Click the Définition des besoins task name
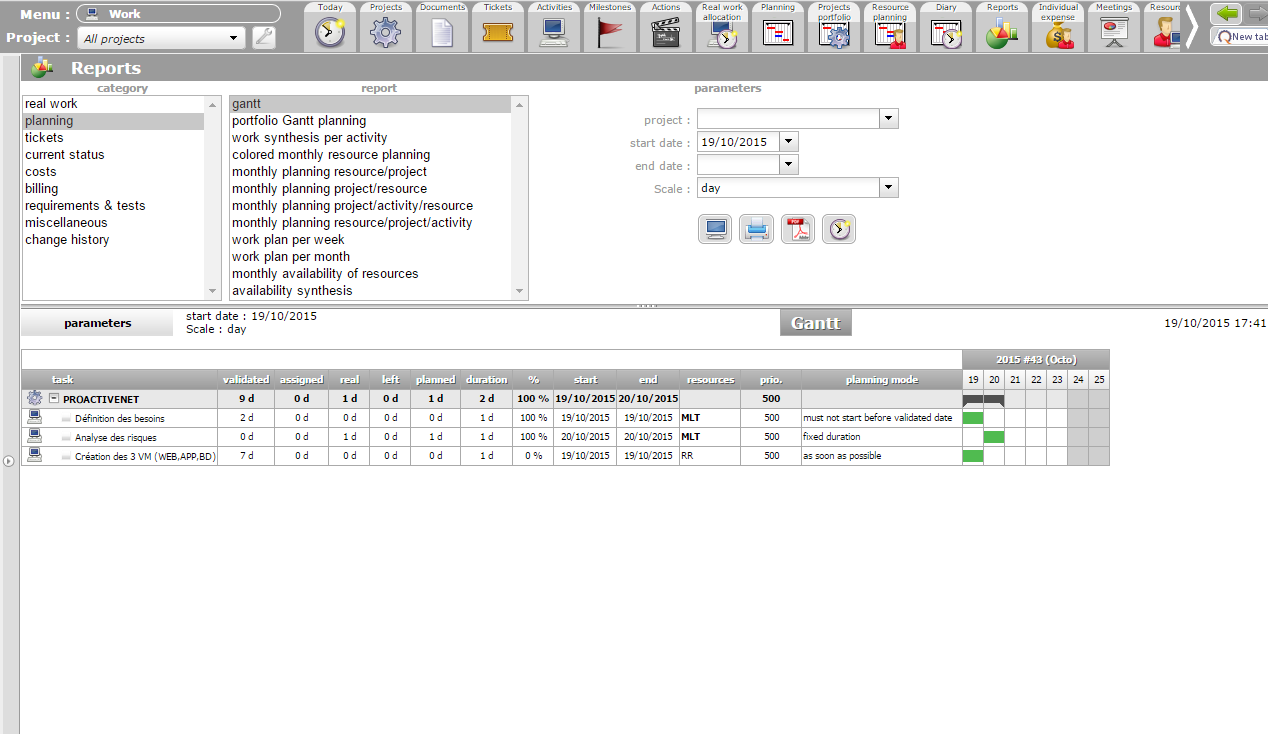Screen dimensions: 1268x734 pyautogui.click(x=120, y=418)
